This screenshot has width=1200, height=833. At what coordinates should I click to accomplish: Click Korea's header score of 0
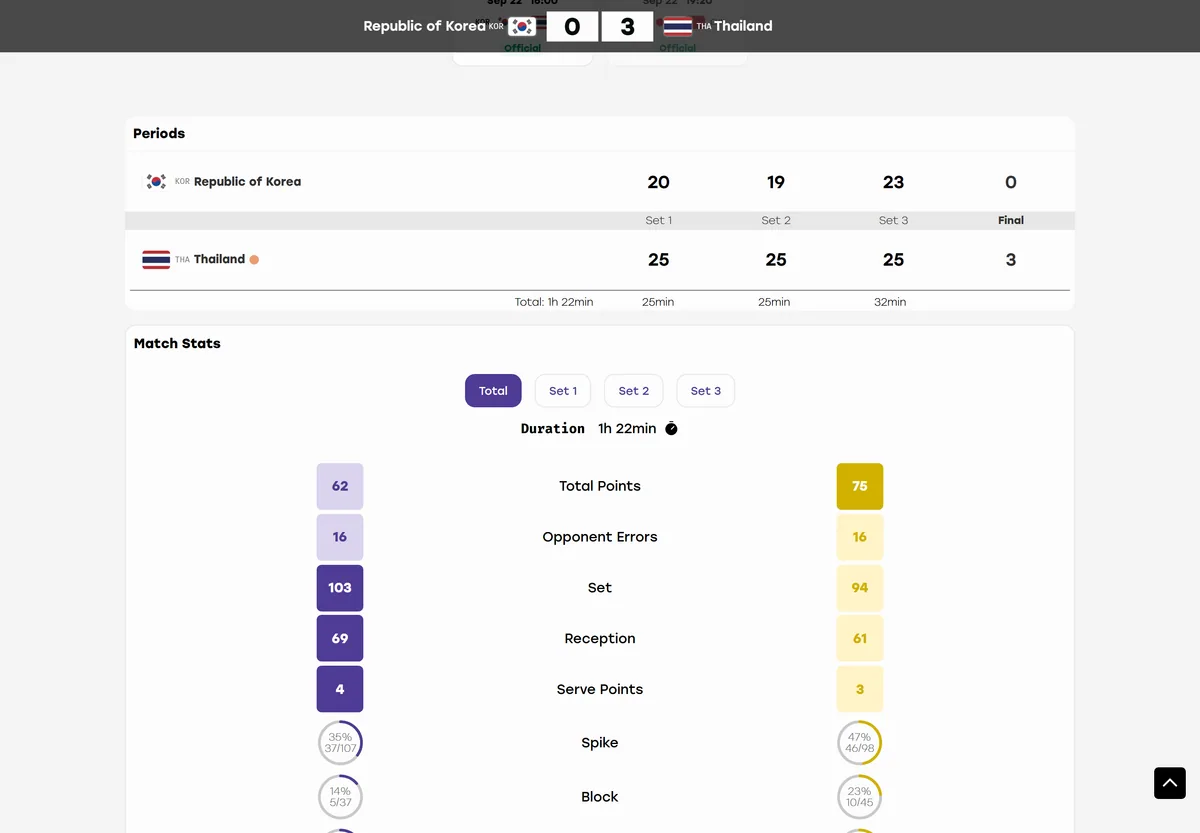(572, 27)
